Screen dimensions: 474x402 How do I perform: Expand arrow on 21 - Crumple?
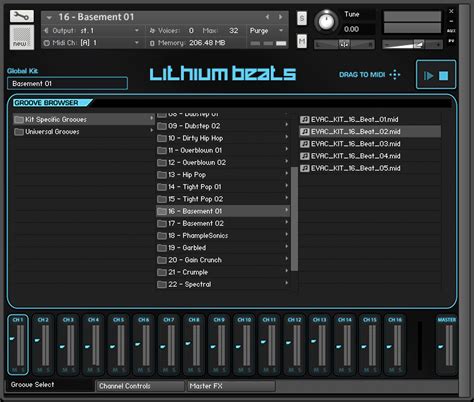click(286, 271)
